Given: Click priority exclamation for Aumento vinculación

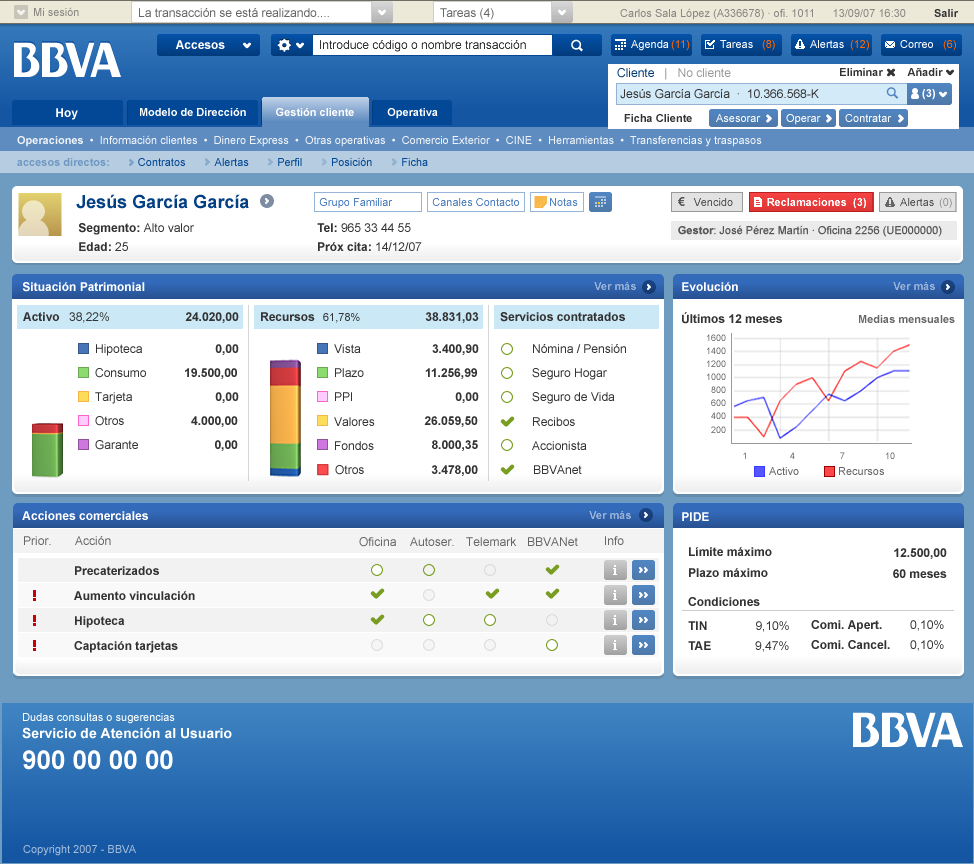Looking at the screenshot, I should click(34, 596).
